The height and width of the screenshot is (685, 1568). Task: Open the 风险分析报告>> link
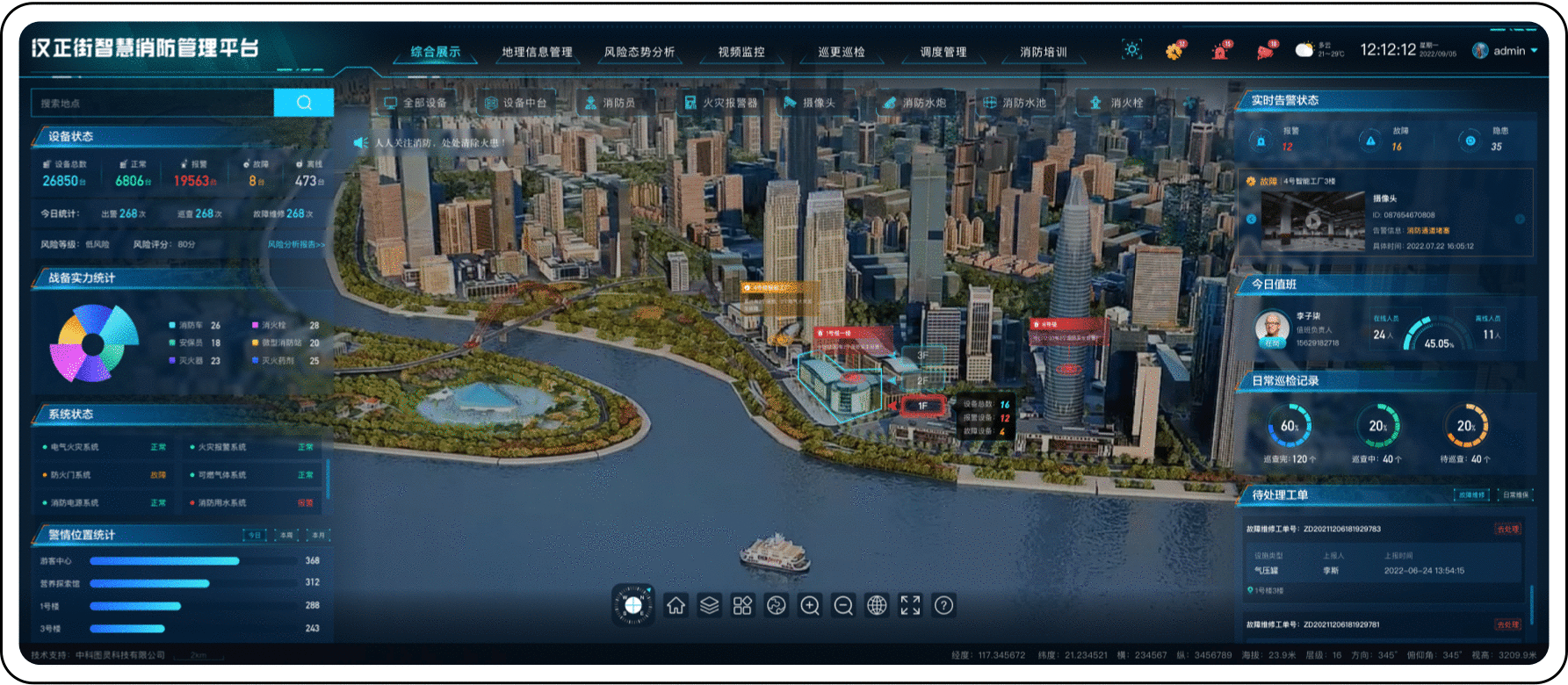(296, 244)
